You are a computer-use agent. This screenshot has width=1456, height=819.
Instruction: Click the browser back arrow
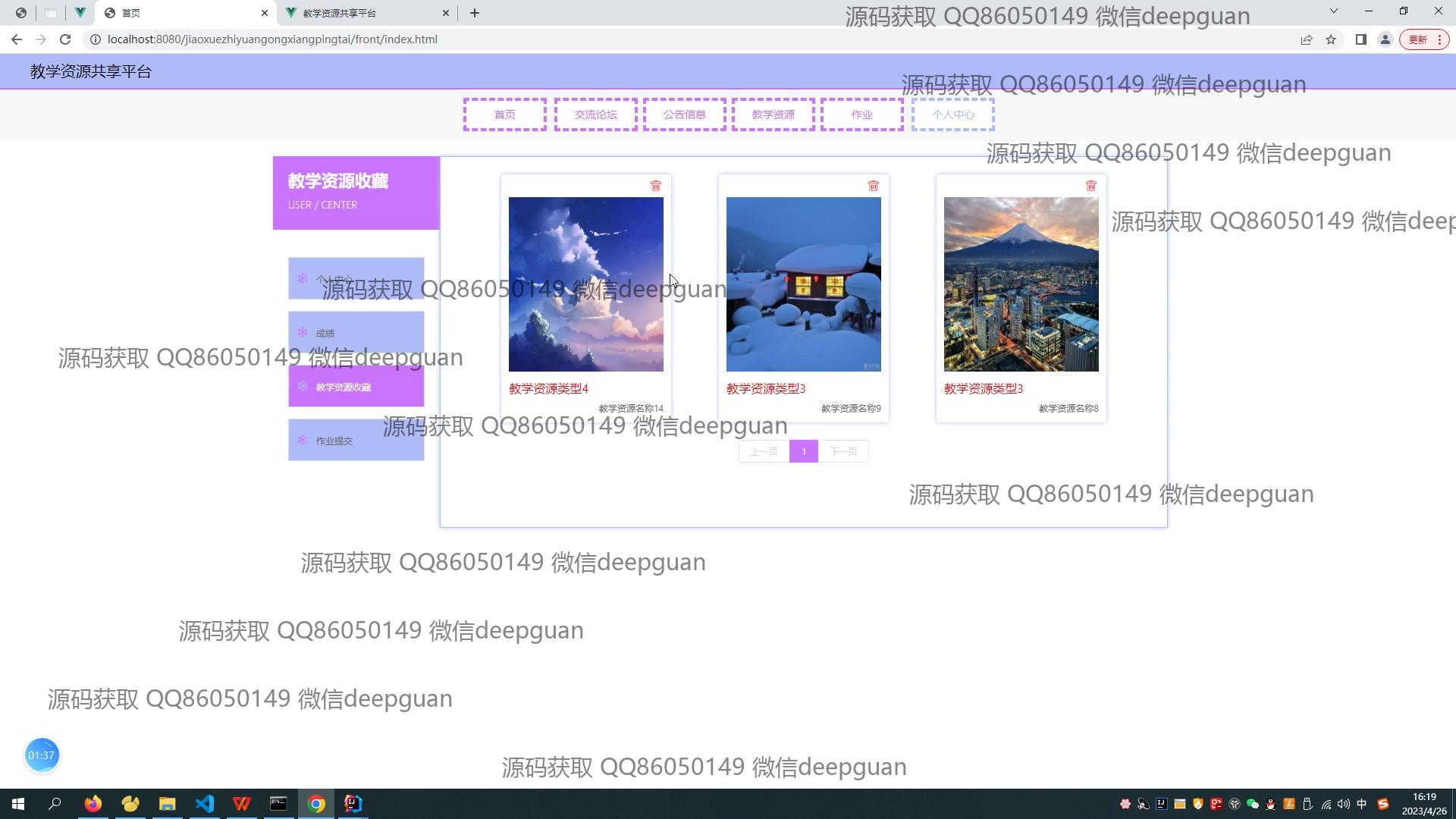click(x=17, y=39)
